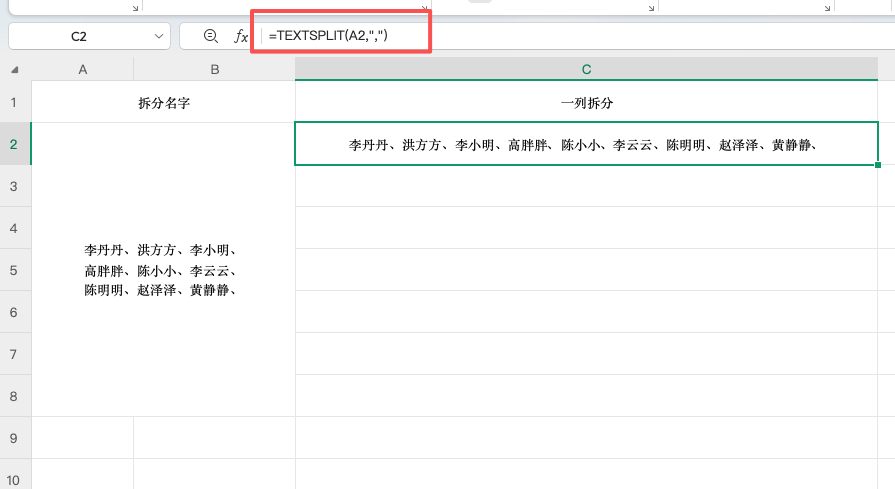Select row 8 header
895x489 pixels.
15,396
